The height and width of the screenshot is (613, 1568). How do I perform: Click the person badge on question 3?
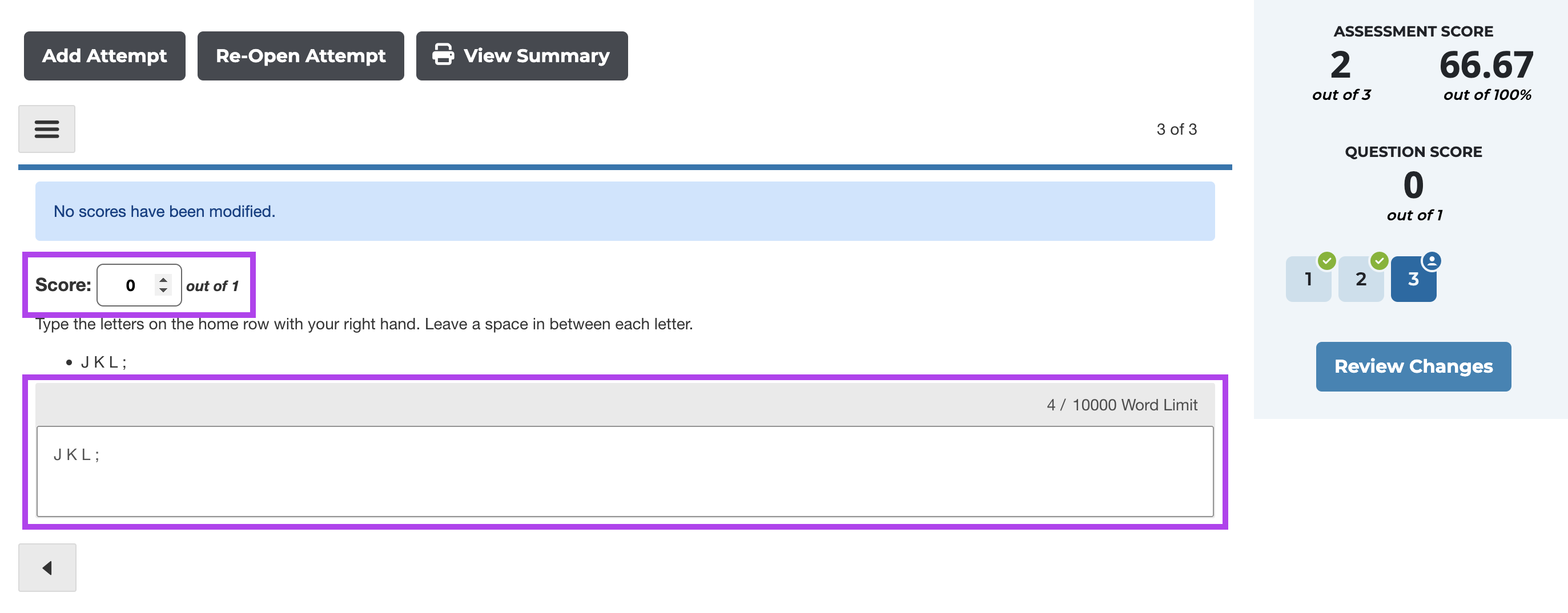(x=1432, y=261)
